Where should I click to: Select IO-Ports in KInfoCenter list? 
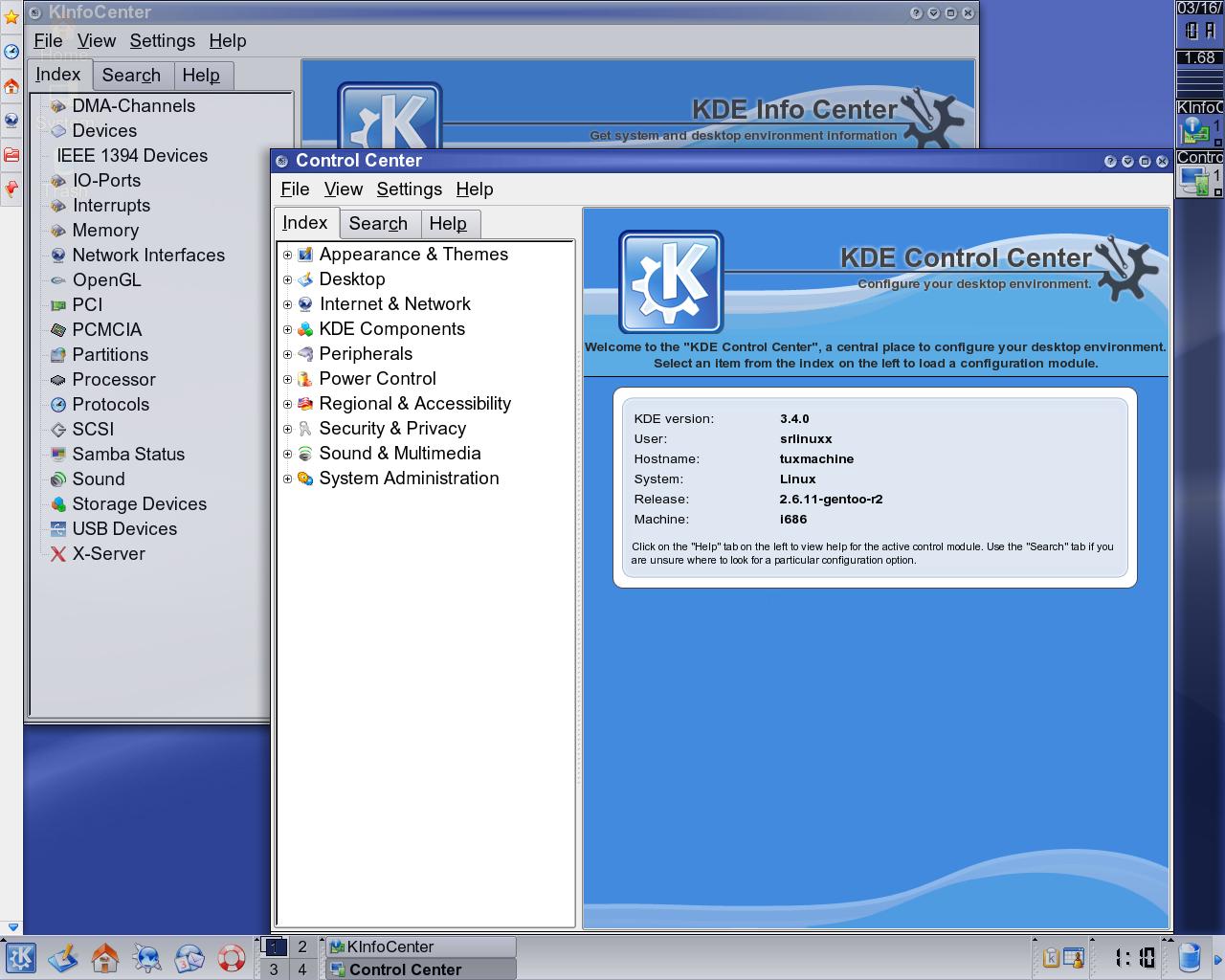[x=106, y=181]
